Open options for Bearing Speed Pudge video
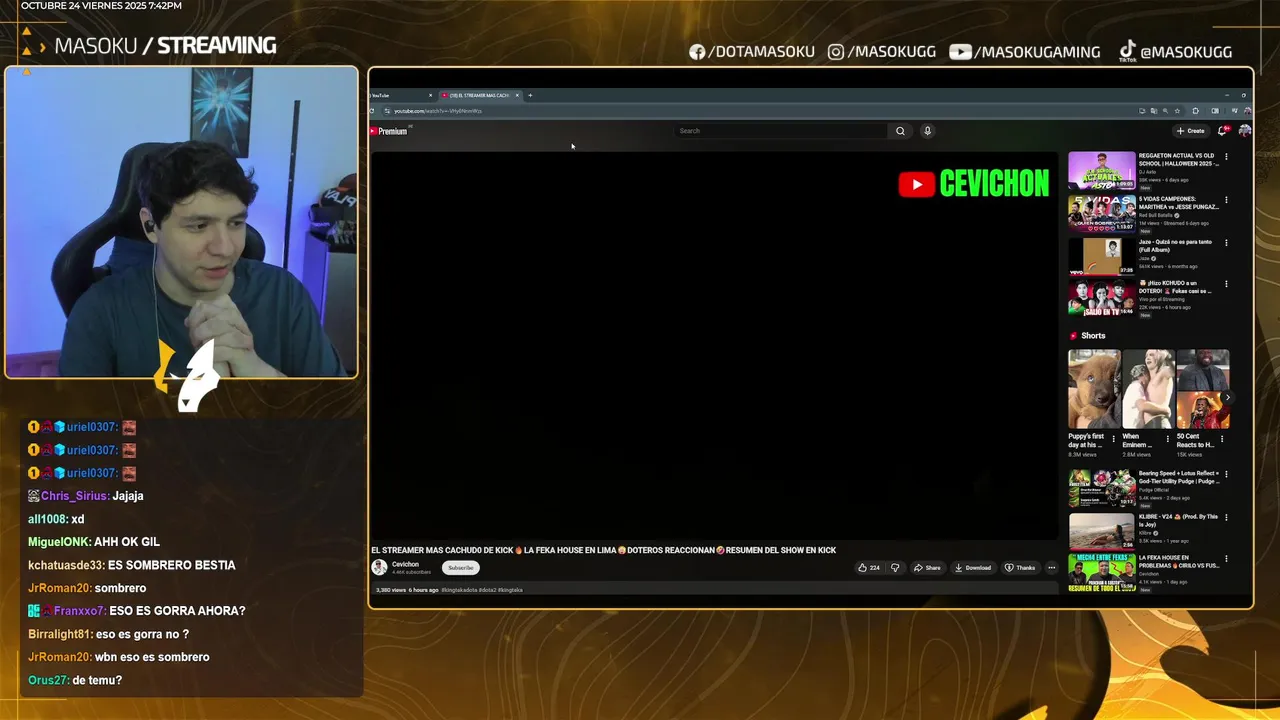1280x720 pixels. point(1226,474)
